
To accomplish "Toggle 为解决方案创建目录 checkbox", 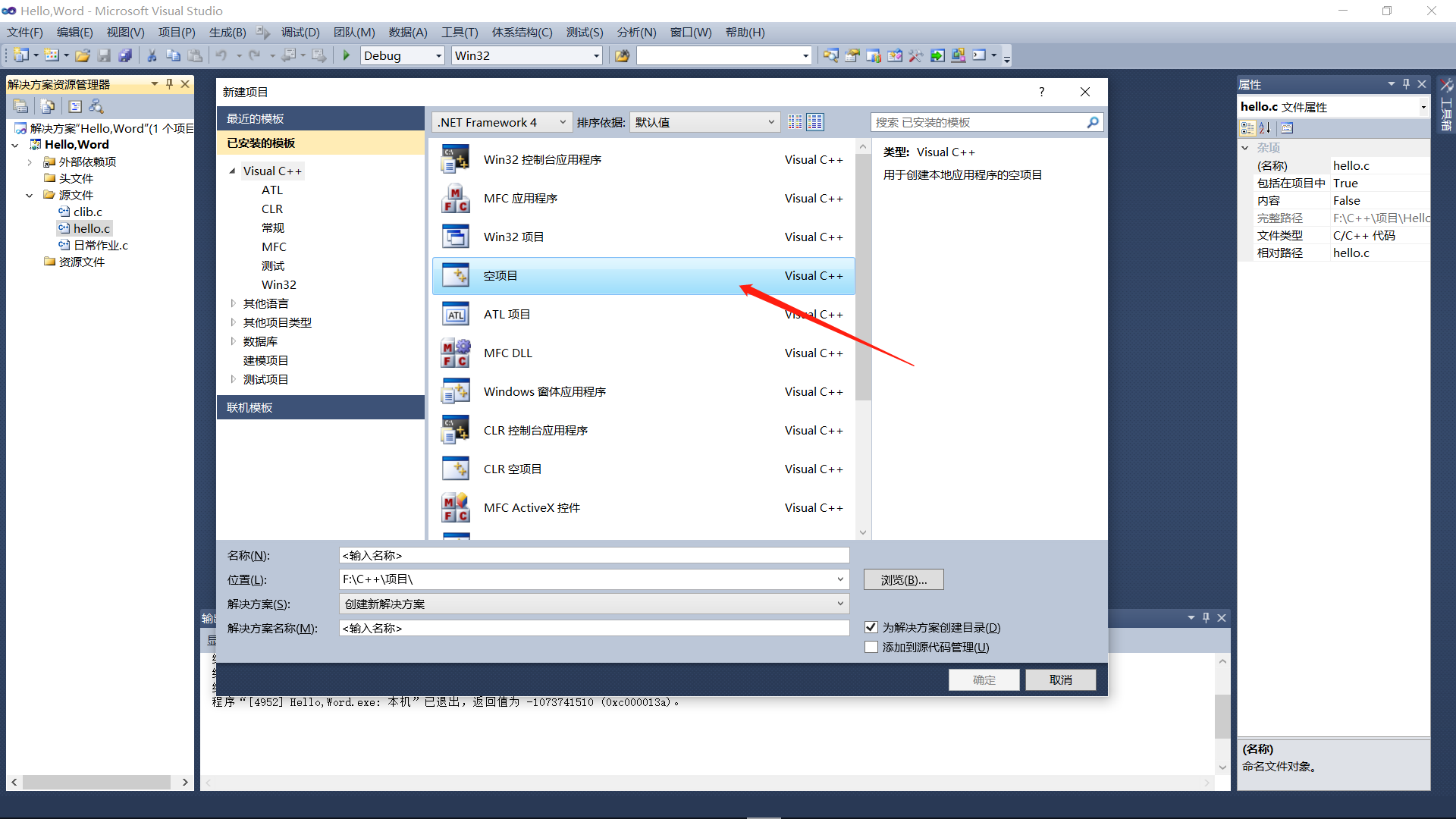I will click(871, 627).
